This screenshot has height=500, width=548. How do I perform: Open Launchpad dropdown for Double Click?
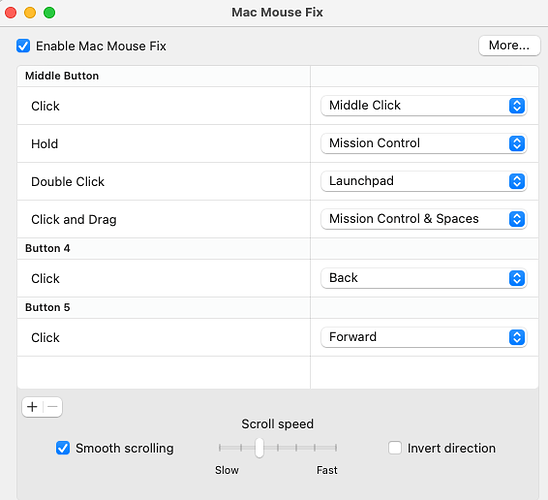(424, 181)
